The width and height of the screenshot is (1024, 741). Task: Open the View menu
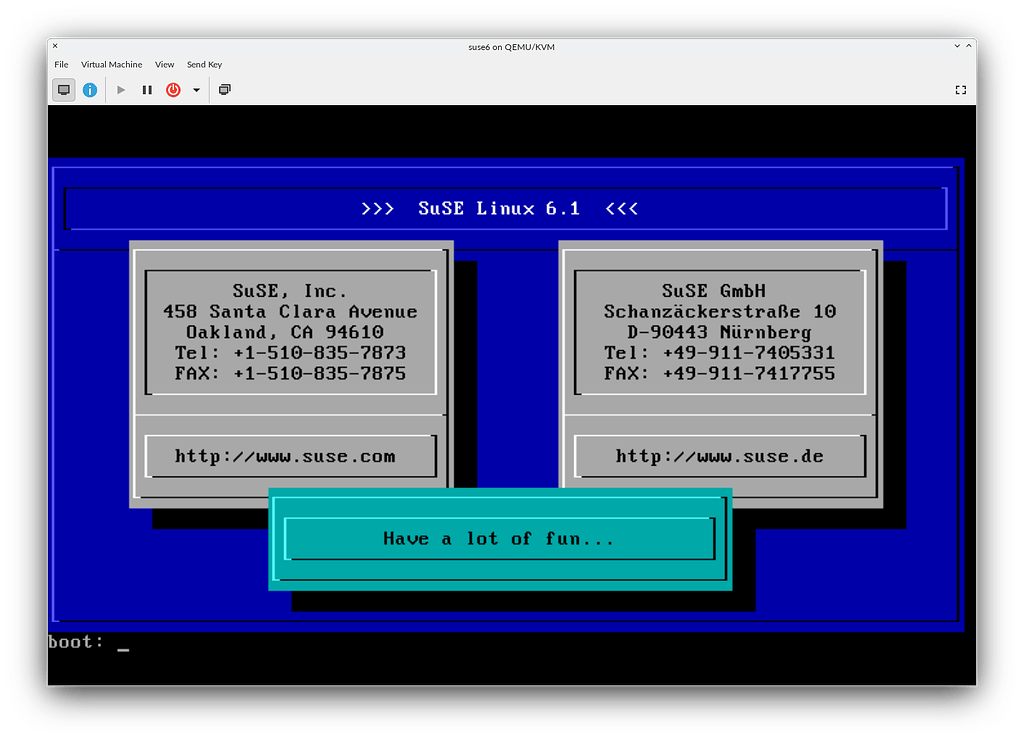click(x=164, y=65)
